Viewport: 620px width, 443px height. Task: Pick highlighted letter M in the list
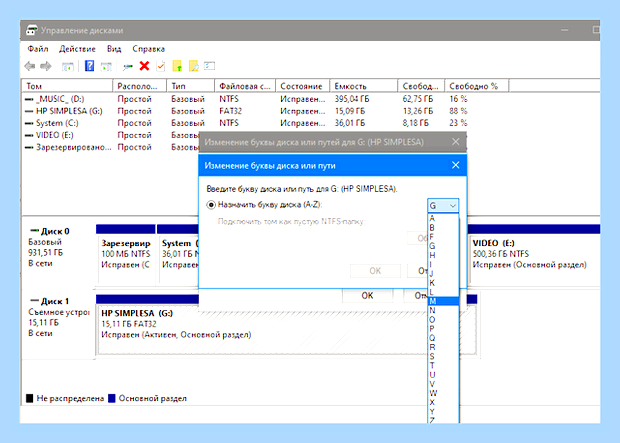click(443, 301)
